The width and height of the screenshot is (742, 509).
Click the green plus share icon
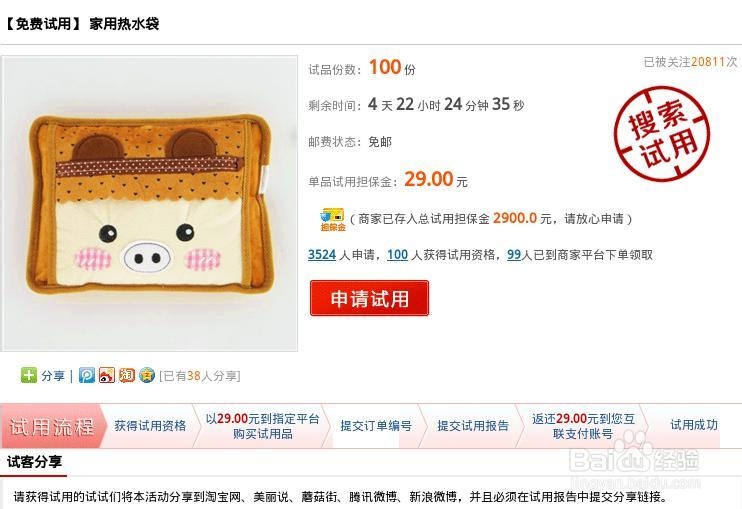coord(29,375)
